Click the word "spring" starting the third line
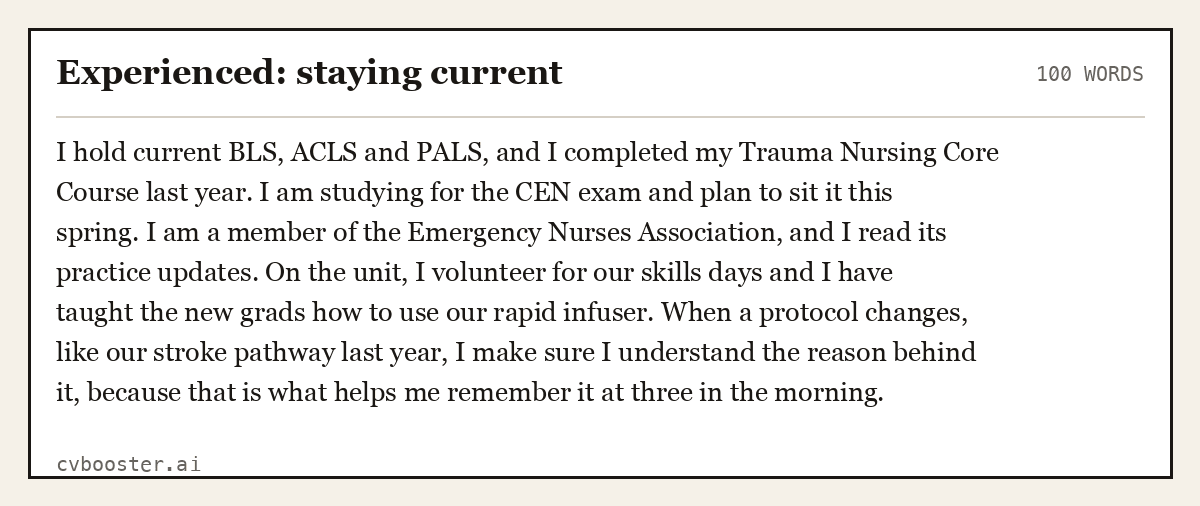 point(97,233)
